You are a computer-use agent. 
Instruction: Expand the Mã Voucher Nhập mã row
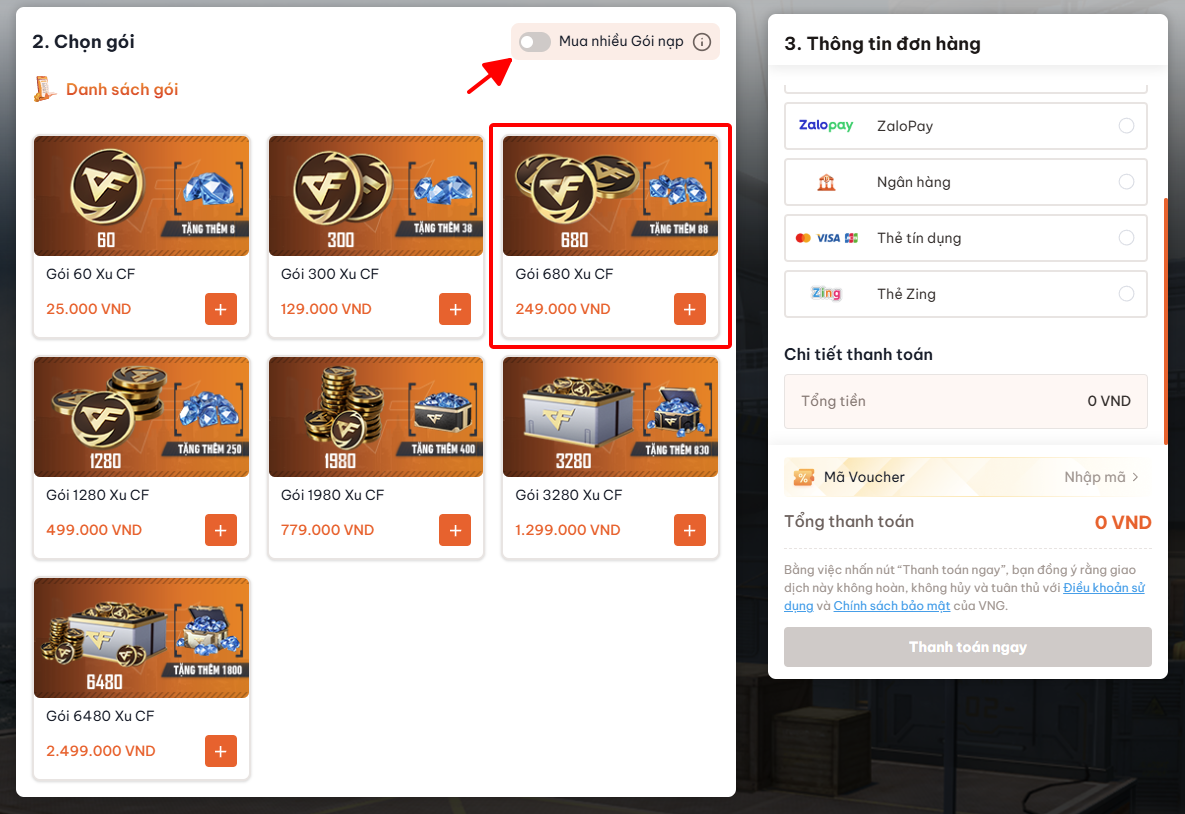1101,477
